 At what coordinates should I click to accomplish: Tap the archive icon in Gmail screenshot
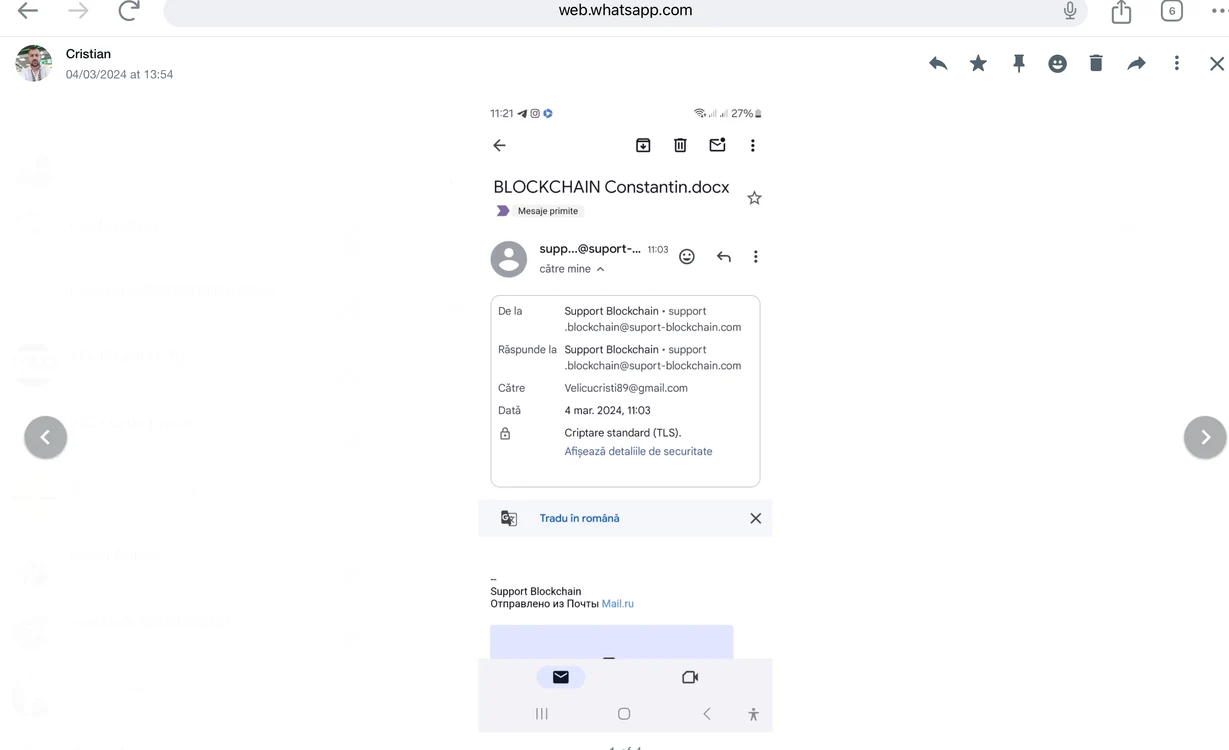pos(643,145)
